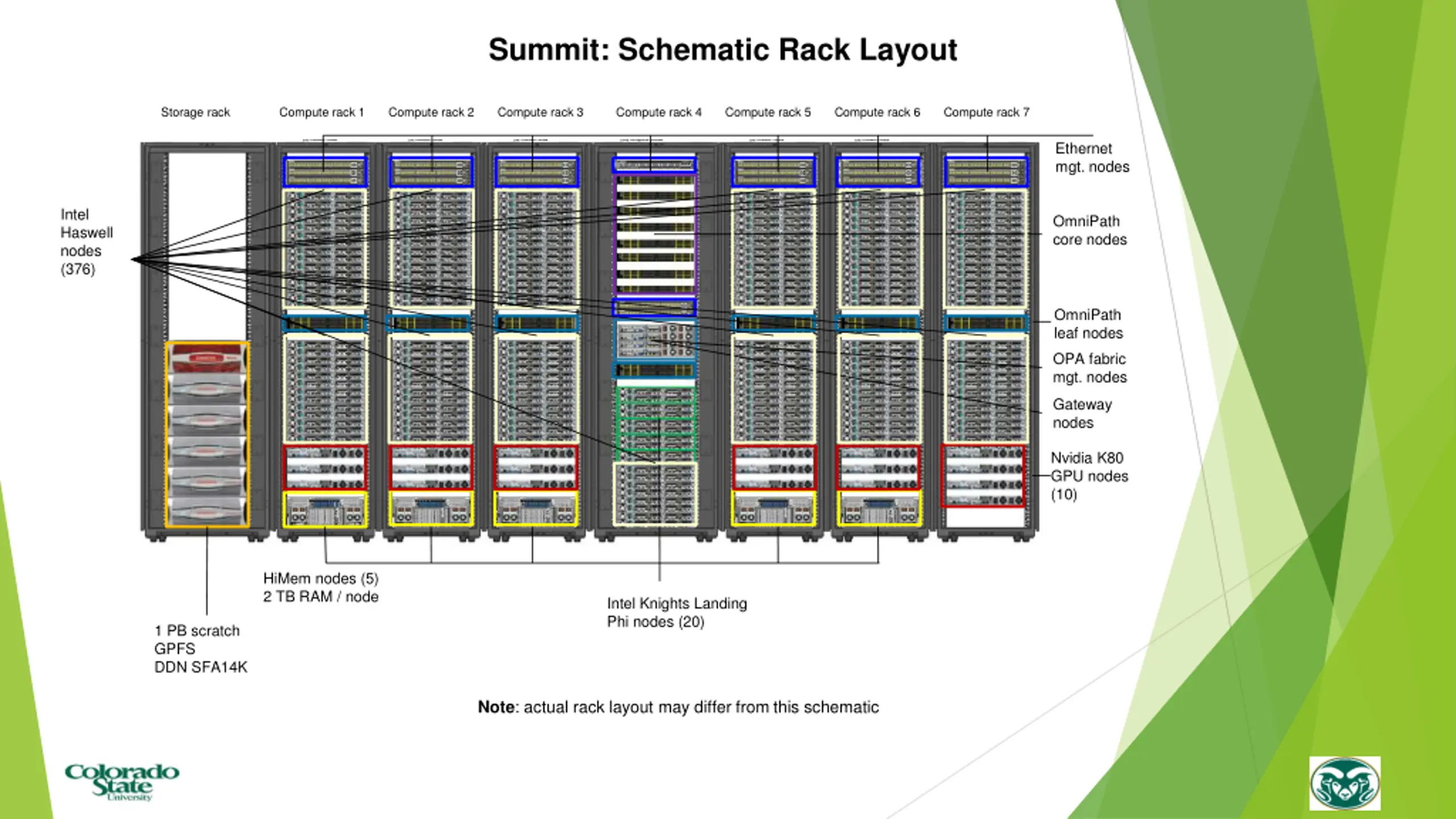Click the blue Ethernet switch box in rack 5
Screen dimensions: 1456x819
773,172
